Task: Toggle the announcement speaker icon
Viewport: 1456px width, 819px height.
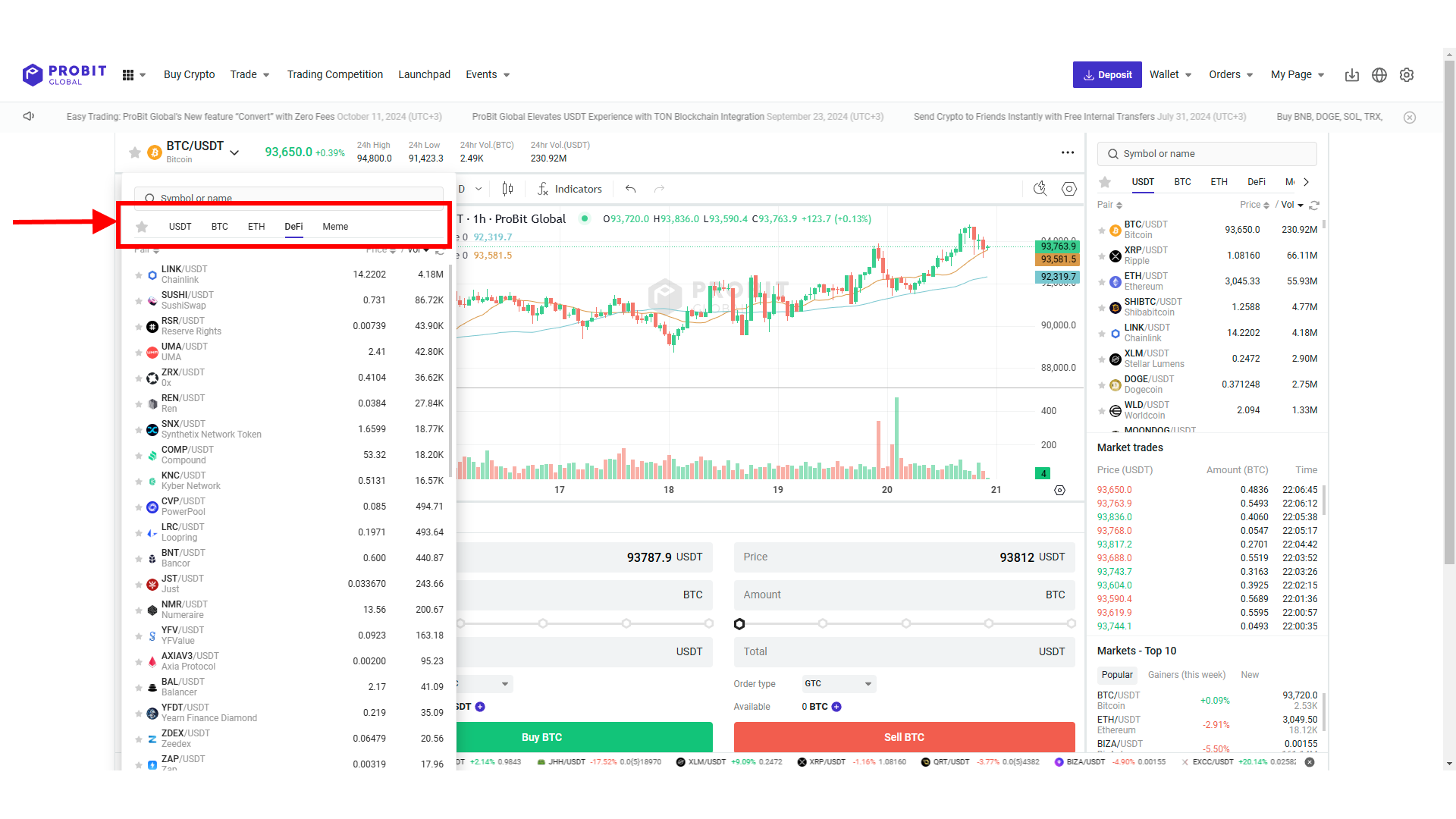Action: tap(28, 116)
